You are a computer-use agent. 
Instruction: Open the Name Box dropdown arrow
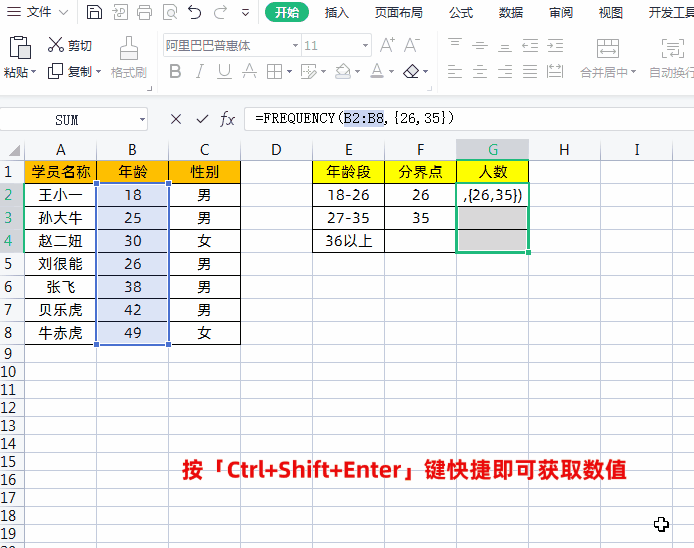142,120
